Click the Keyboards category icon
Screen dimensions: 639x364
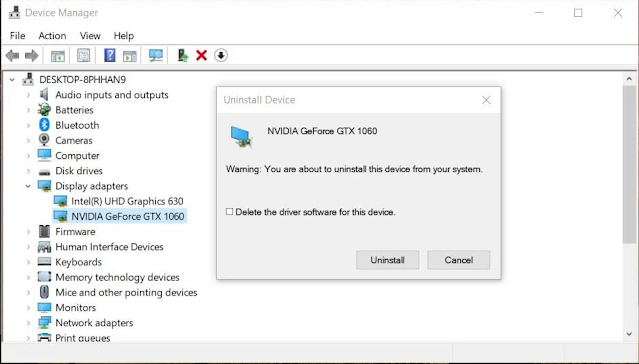[x=44, y=262]
